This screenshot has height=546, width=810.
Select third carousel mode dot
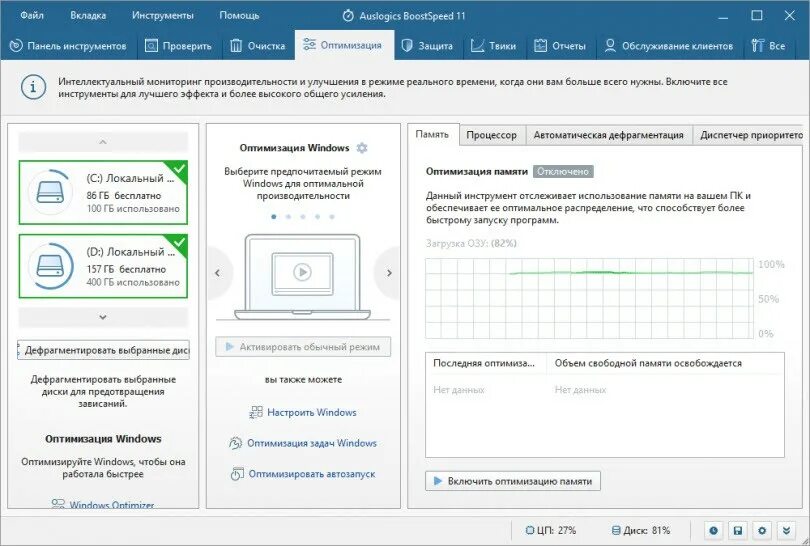point(303,217)
